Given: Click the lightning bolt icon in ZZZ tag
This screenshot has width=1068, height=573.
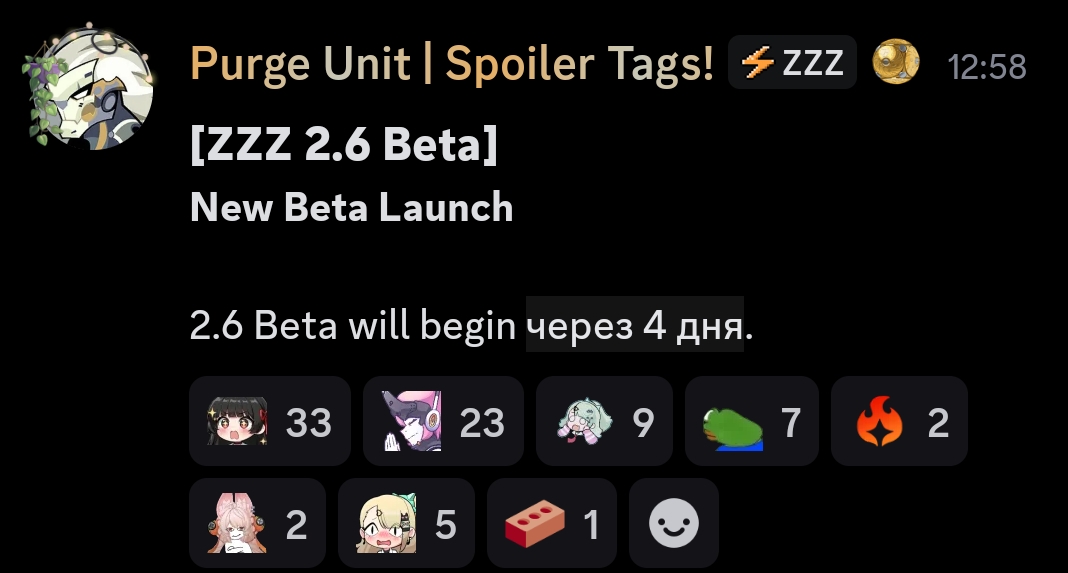Looking at the screenshot, I should (x=757, y=63).
